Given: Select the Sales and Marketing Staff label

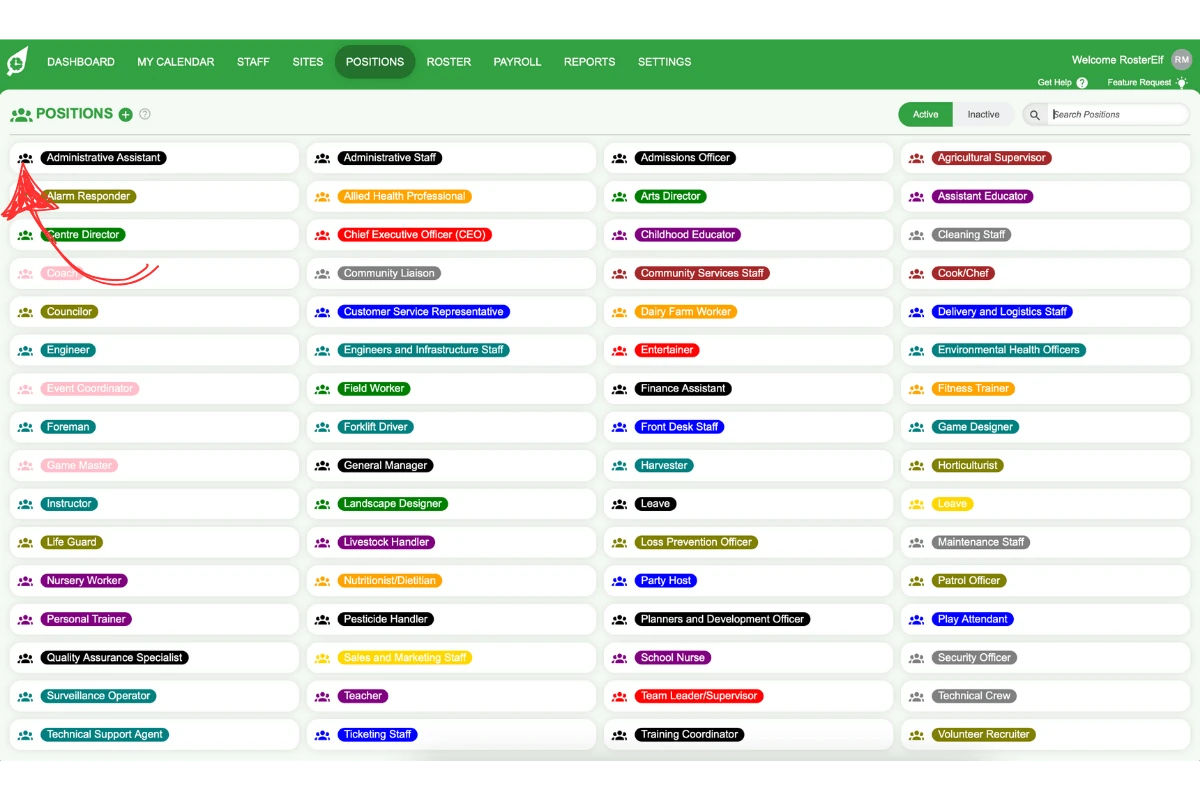Looking at the screenshot, I should pyautogui.click(x=405, y=658).
